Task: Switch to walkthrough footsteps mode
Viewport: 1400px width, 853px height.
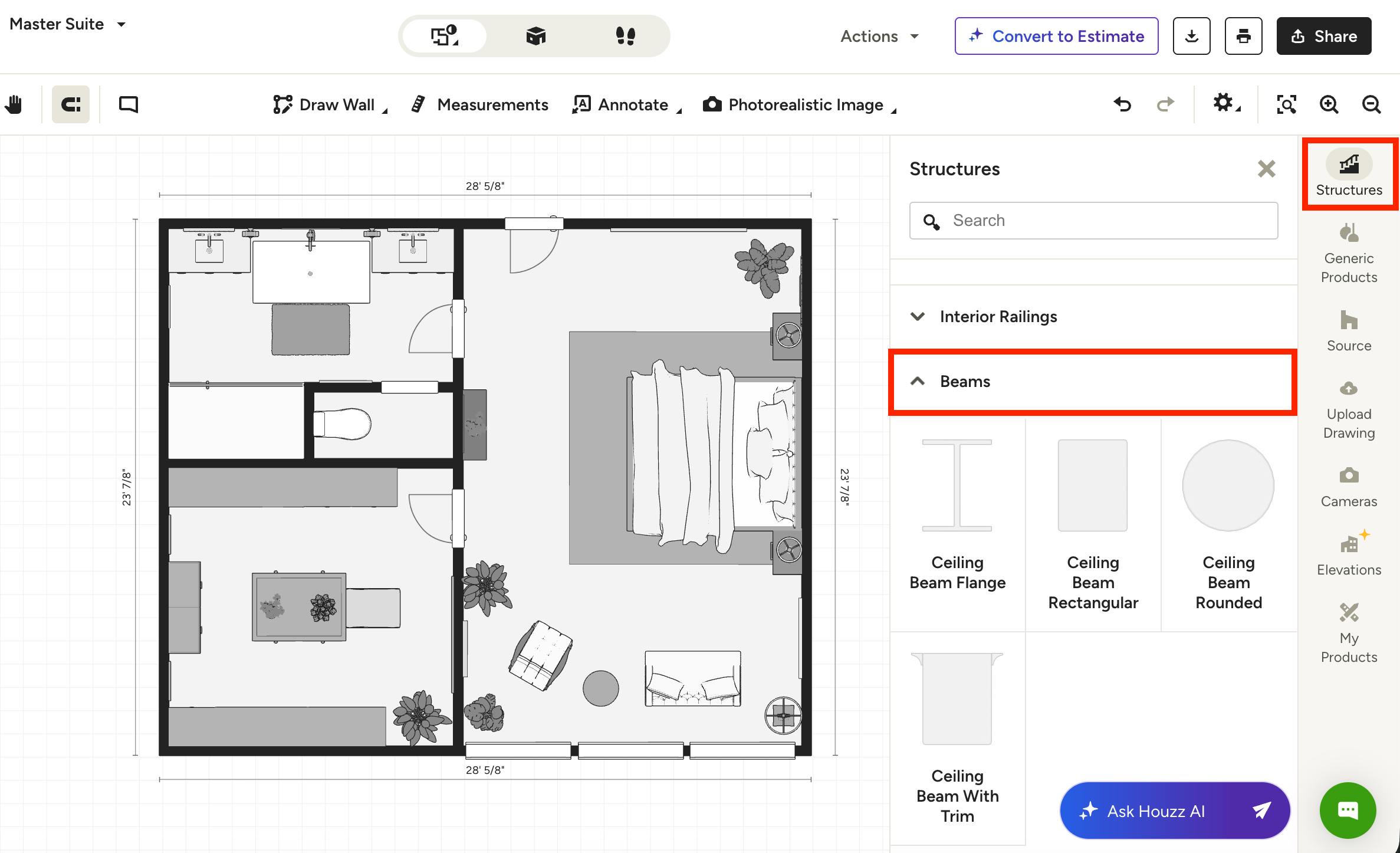Action: pyautogui.click(x=625, y=36)
